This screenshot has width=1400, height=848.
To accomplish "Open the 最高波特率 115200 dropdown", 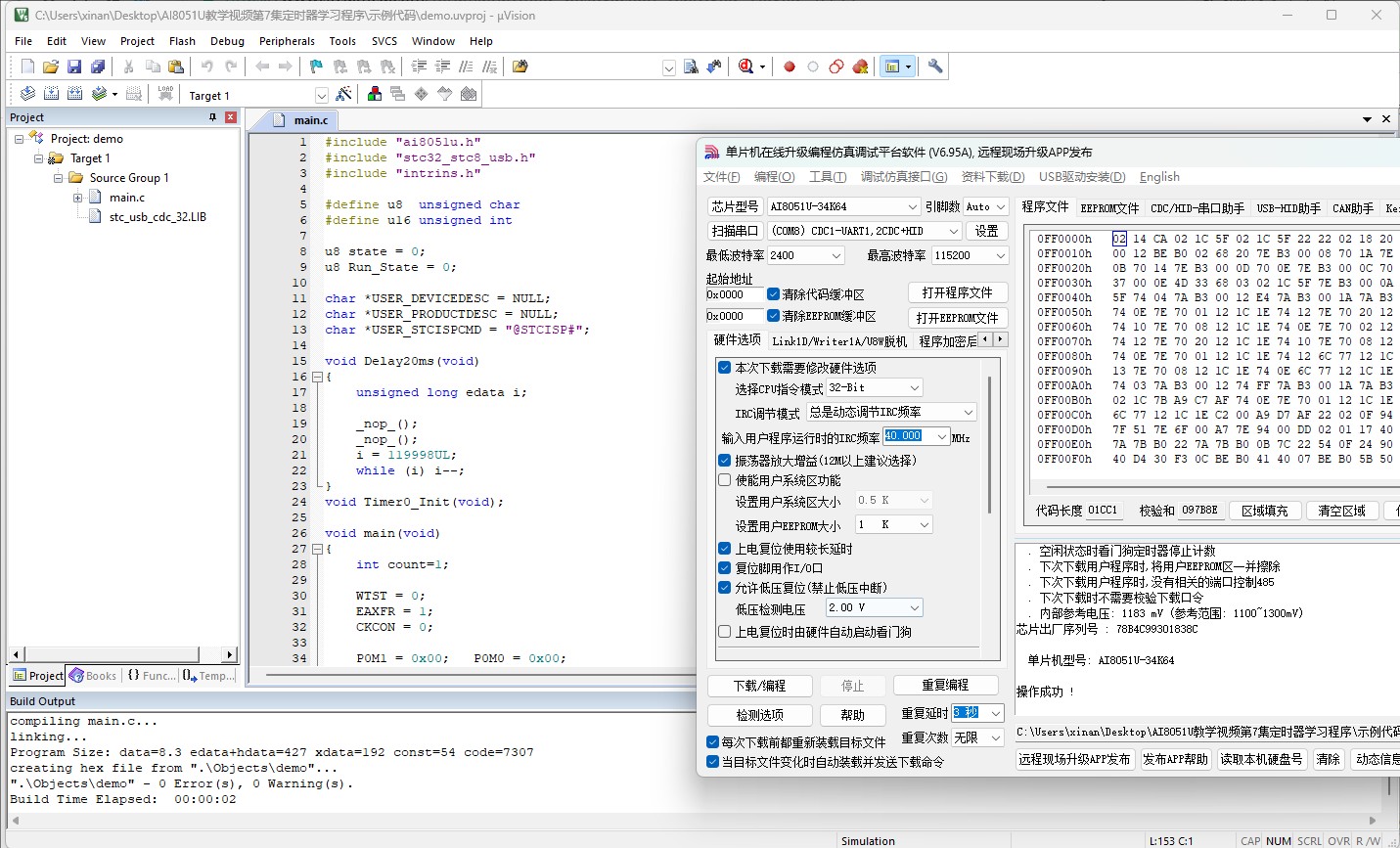I will (969, 255).
